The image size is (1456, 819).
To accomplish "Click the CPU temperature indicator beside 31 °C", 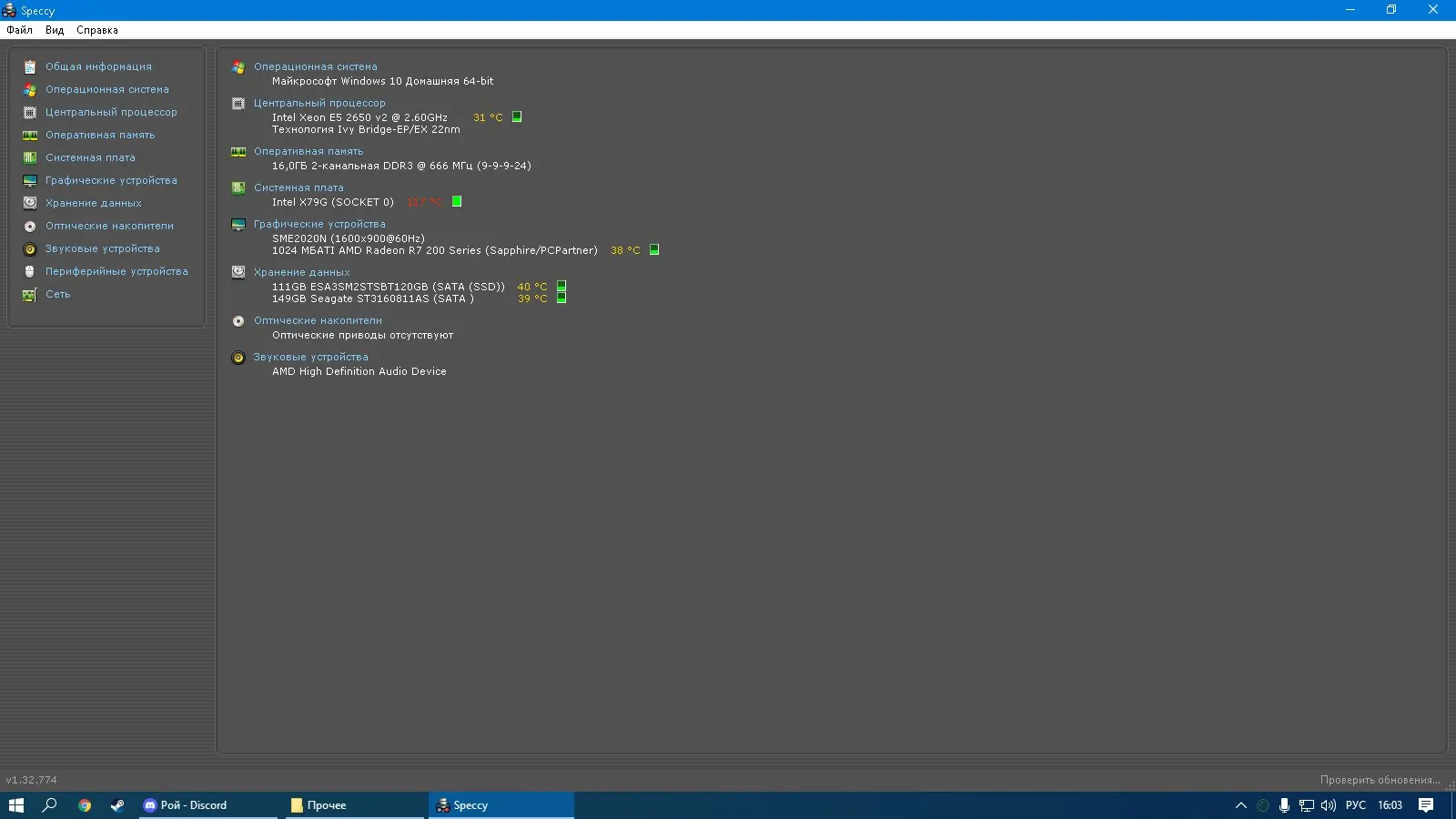I will 517,116.
